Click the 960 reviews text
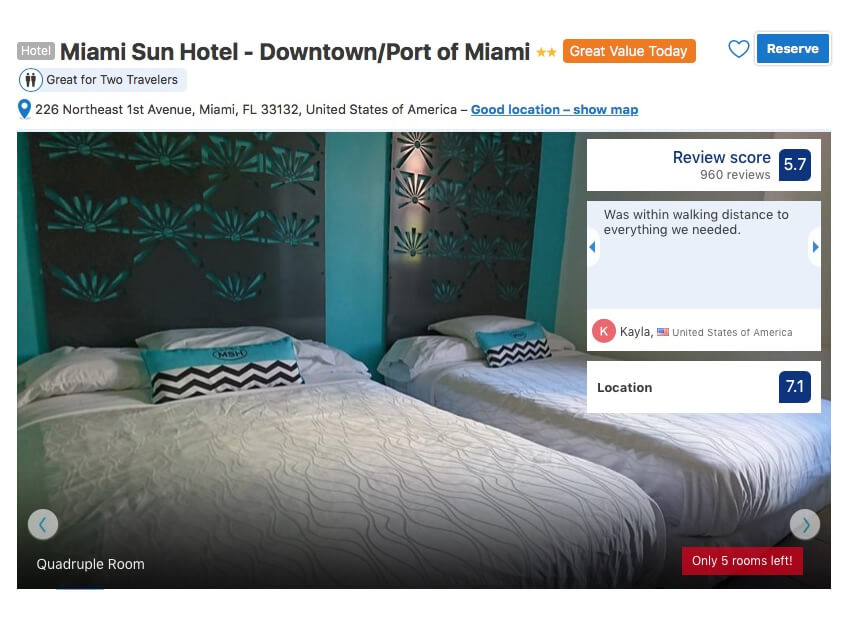The width and height of the screenshot is (850, 630). [x=735, y=175]
